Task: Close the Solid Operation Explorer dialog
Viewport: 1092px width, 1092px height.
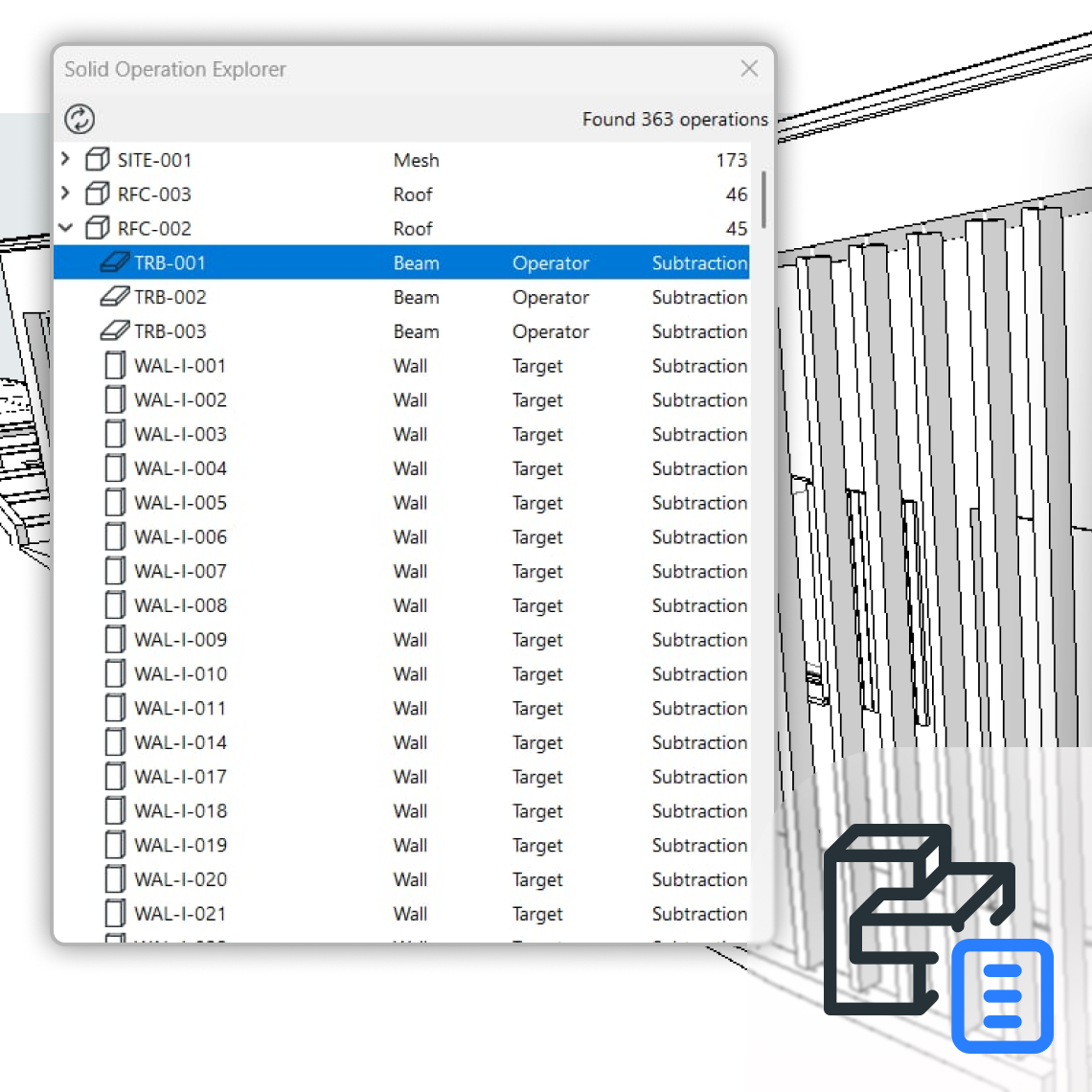Action: tap(749, 69)
